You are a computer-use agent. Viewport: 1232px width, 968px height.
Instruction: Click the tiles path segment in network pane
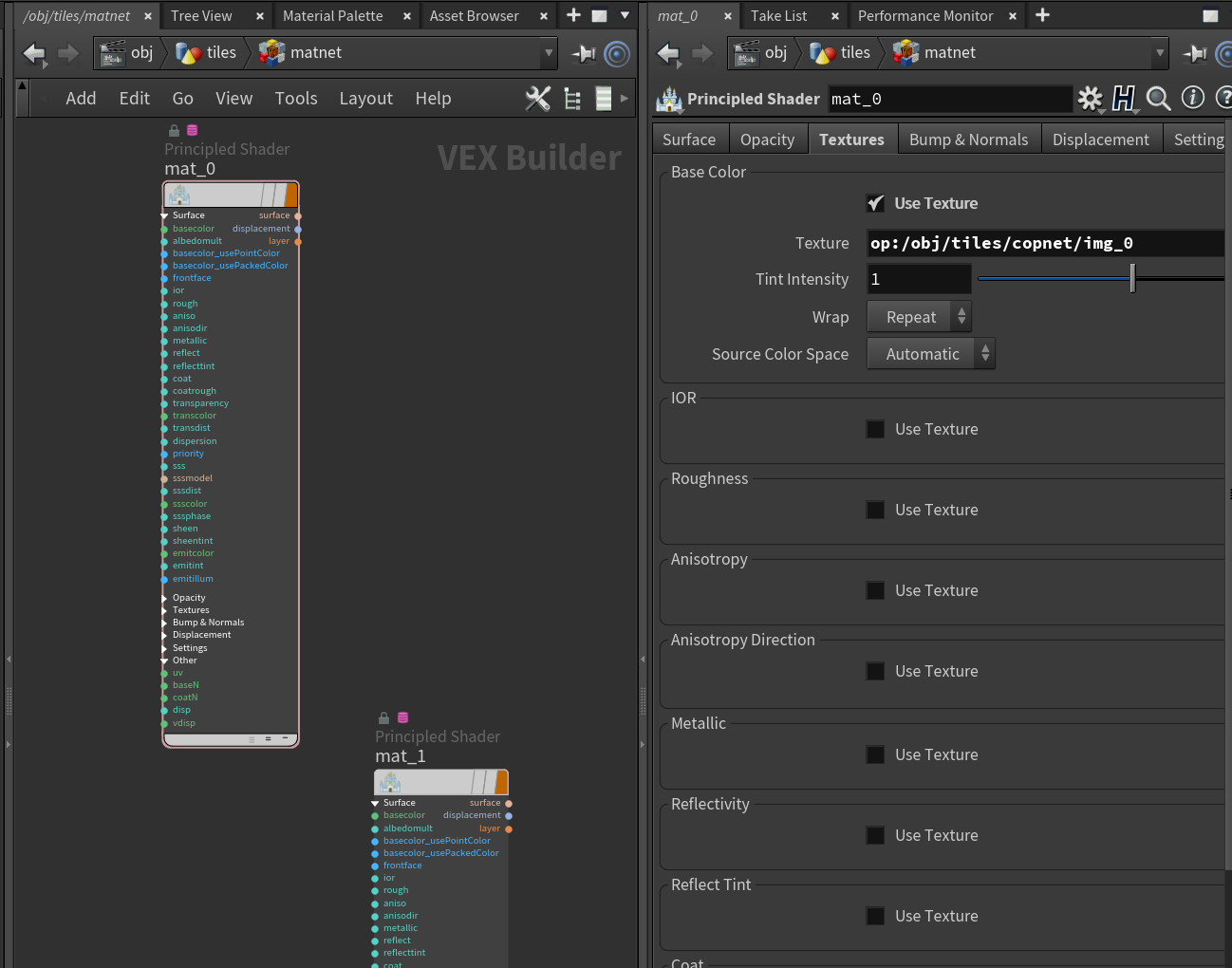(220, 53)
